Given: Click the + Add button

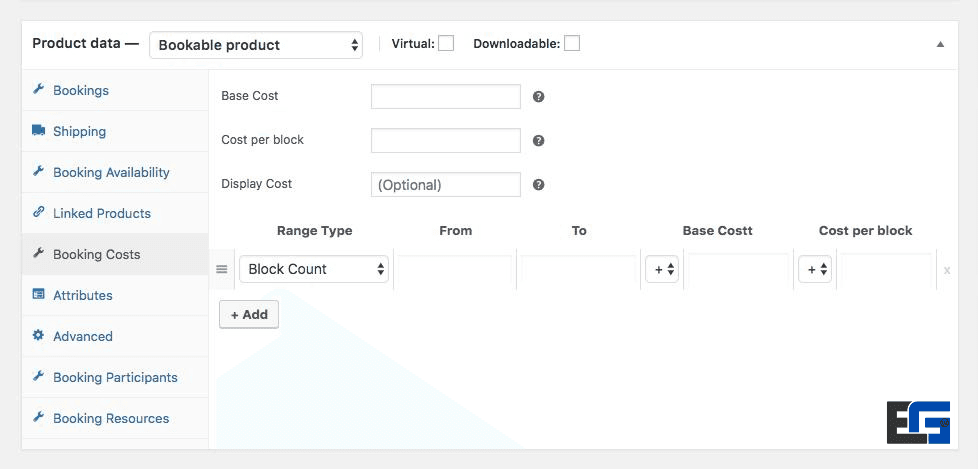Looking at the screenshot, I should coord(249,314).
